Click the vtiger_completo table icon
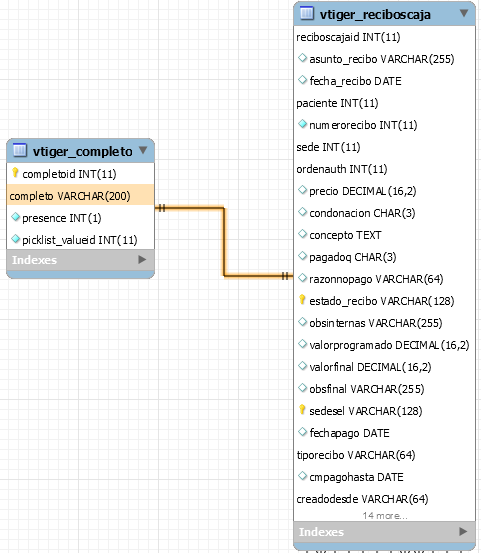Image resolution: width=481 pixels, height=553 pixels. pyautogui.click(x=20, y=150)
